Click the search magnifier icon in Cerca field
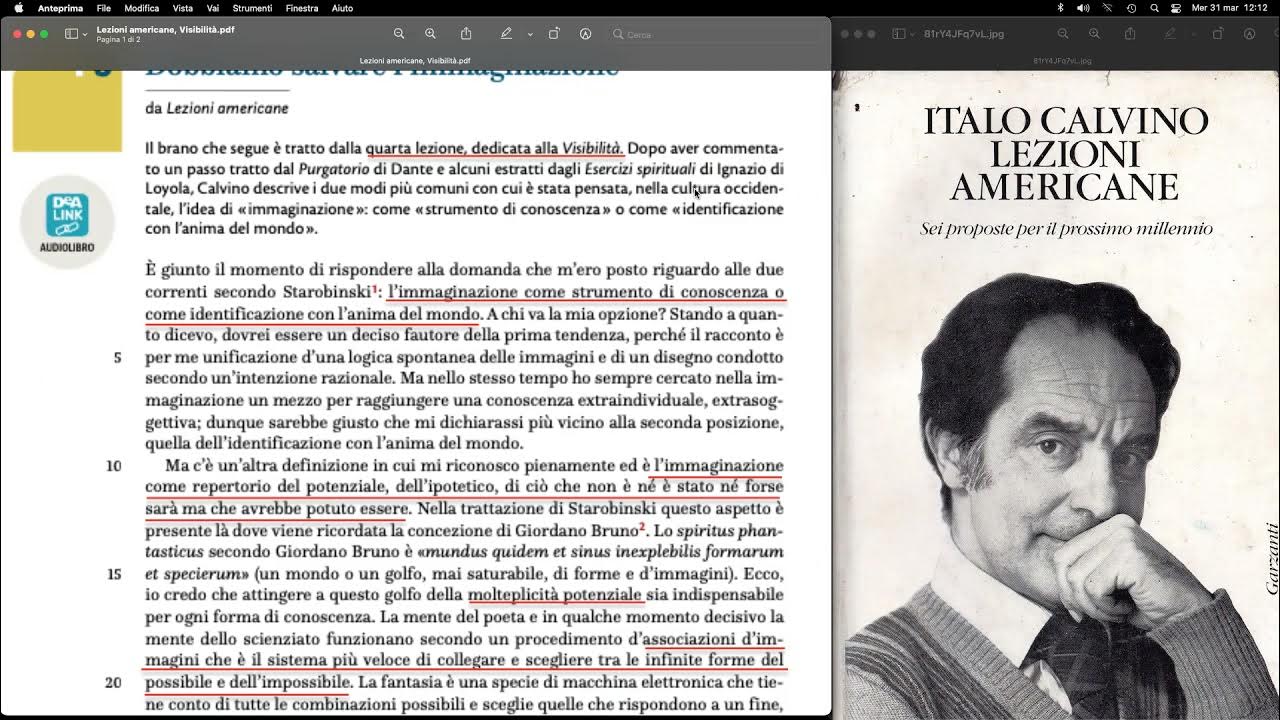This screenshot has height=720, width=1280. tap(618, 34)
